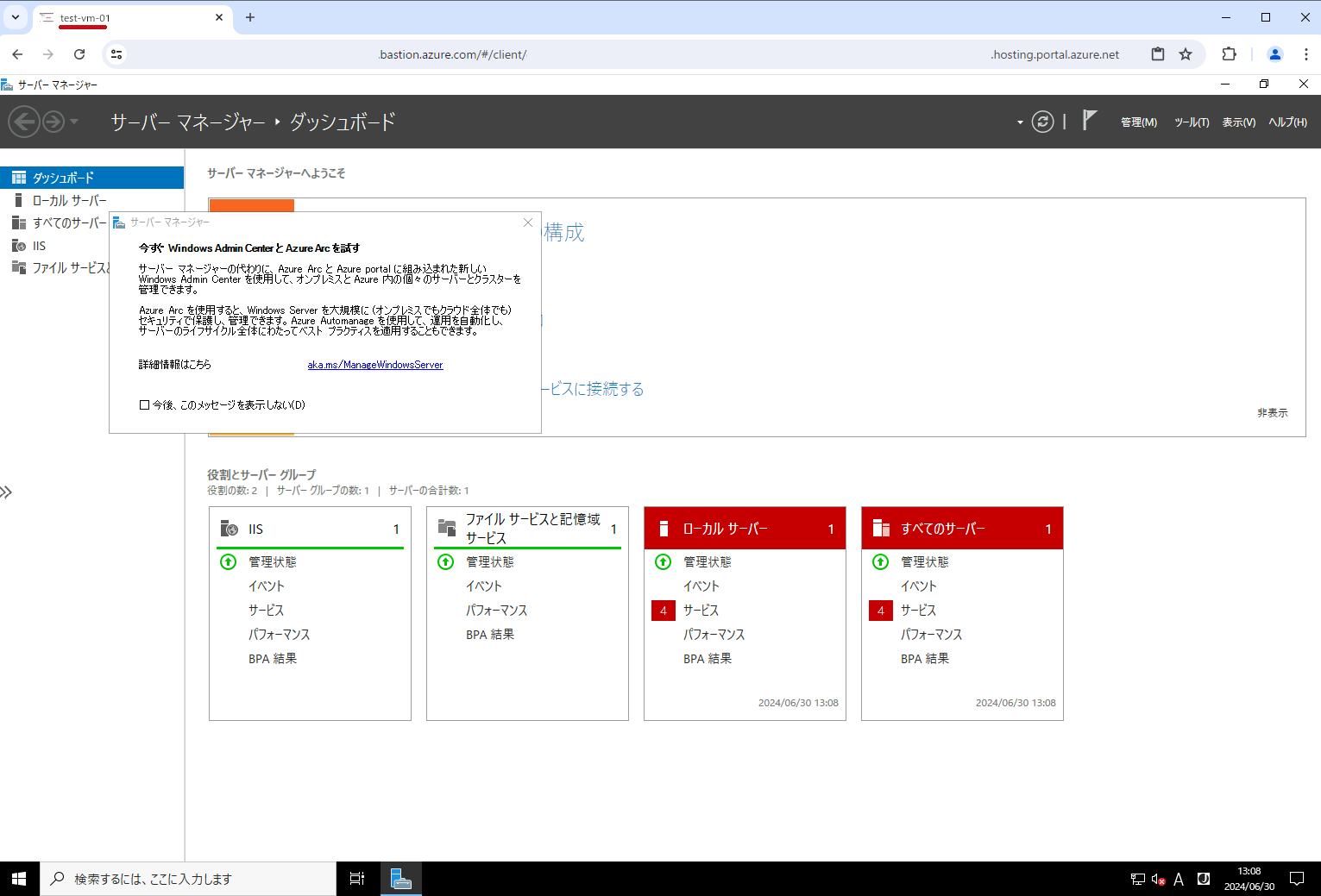
Task: Click the Server Manager forward navigation arrow
Action: tap(53, 122)
